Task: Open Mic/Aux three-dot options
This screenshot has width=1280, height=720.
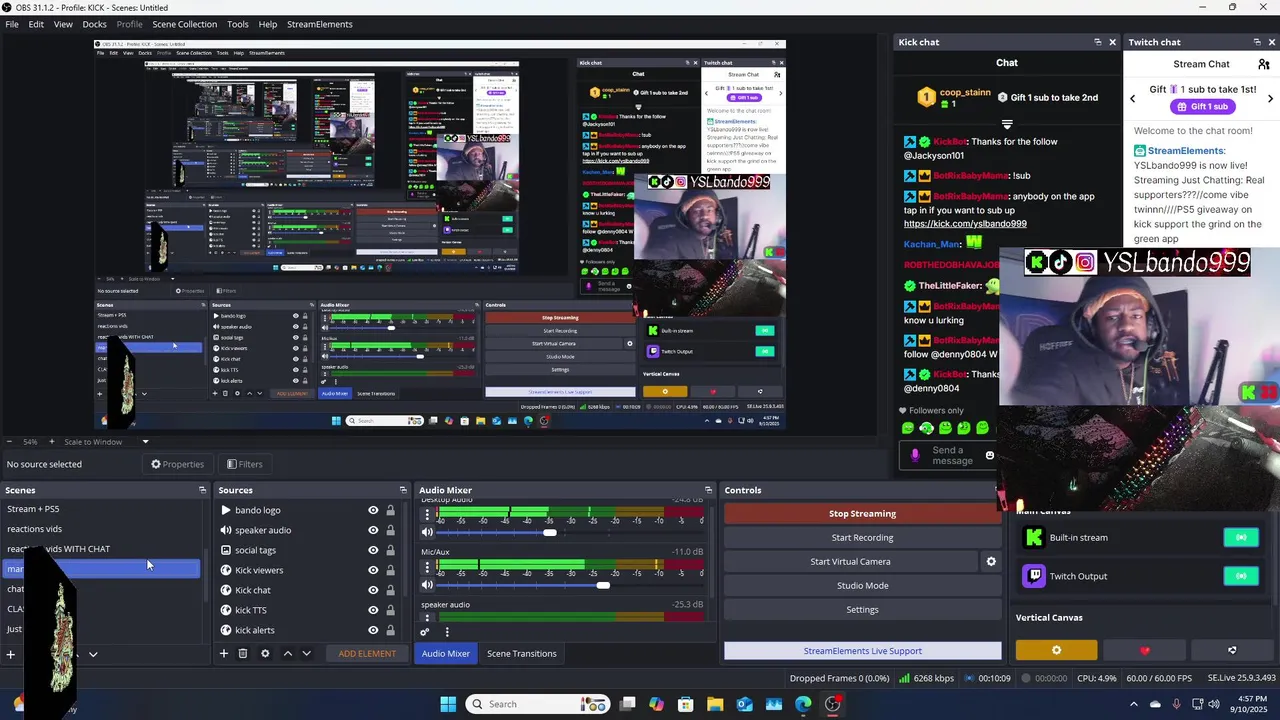Action: (428, 567)
